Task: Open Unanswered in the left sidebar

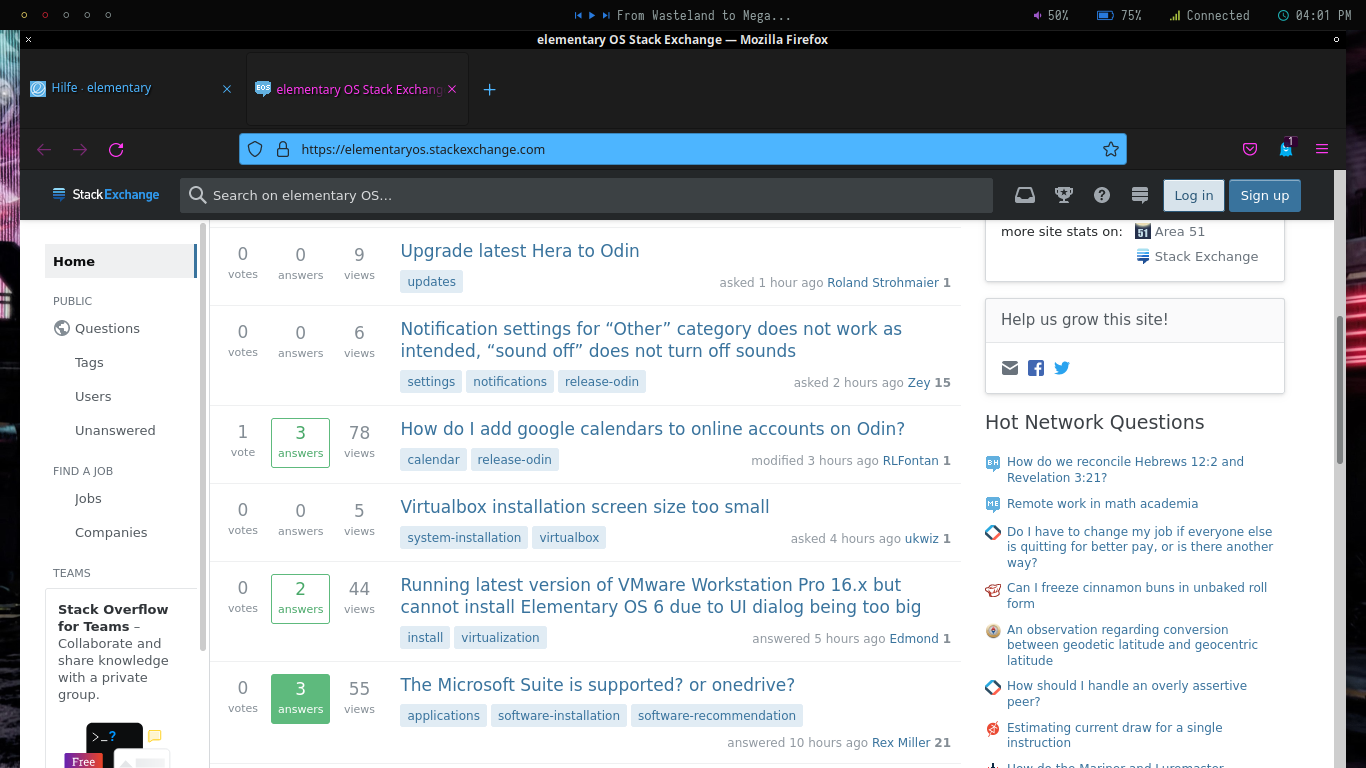Action: click(115, 430)
